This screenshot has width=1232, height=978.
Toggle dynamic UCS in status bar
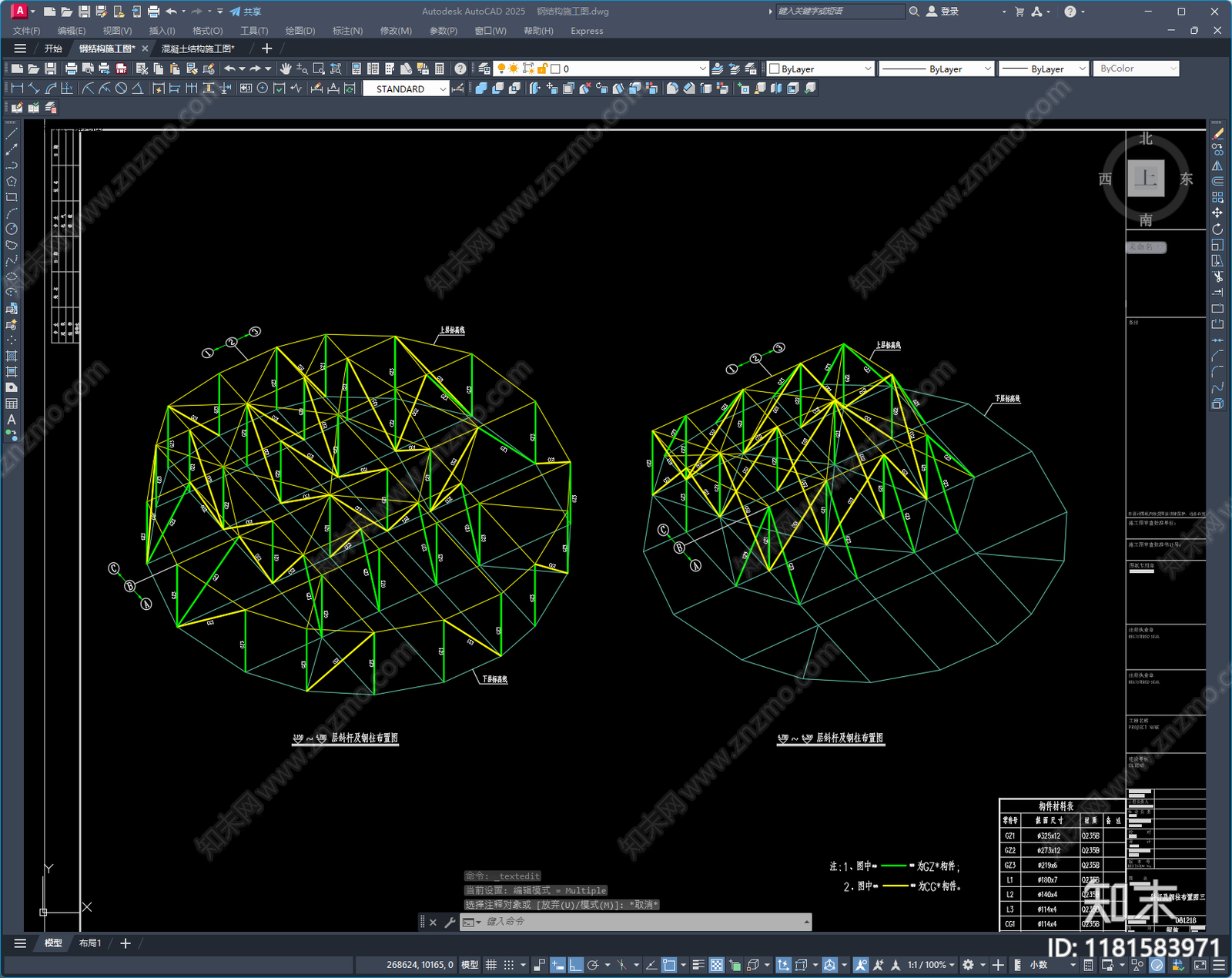click(x=783, y=965)
